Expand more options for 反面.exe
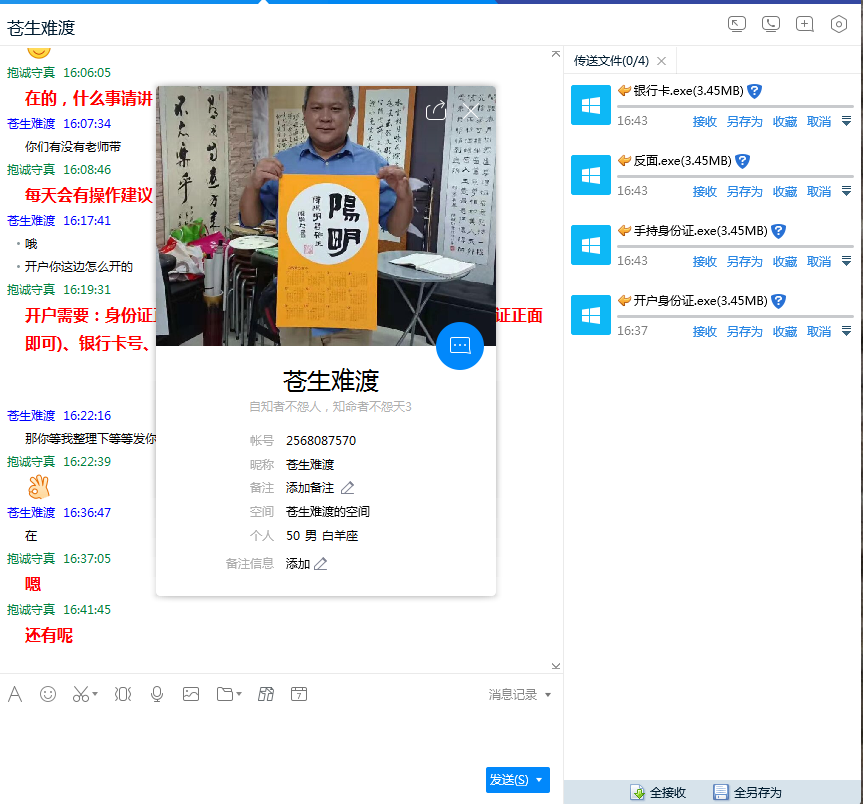 coord(846,191)
